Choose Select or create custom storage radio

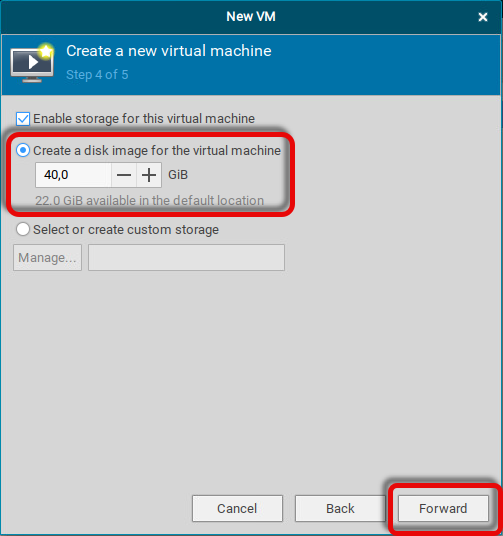(23, 229)
